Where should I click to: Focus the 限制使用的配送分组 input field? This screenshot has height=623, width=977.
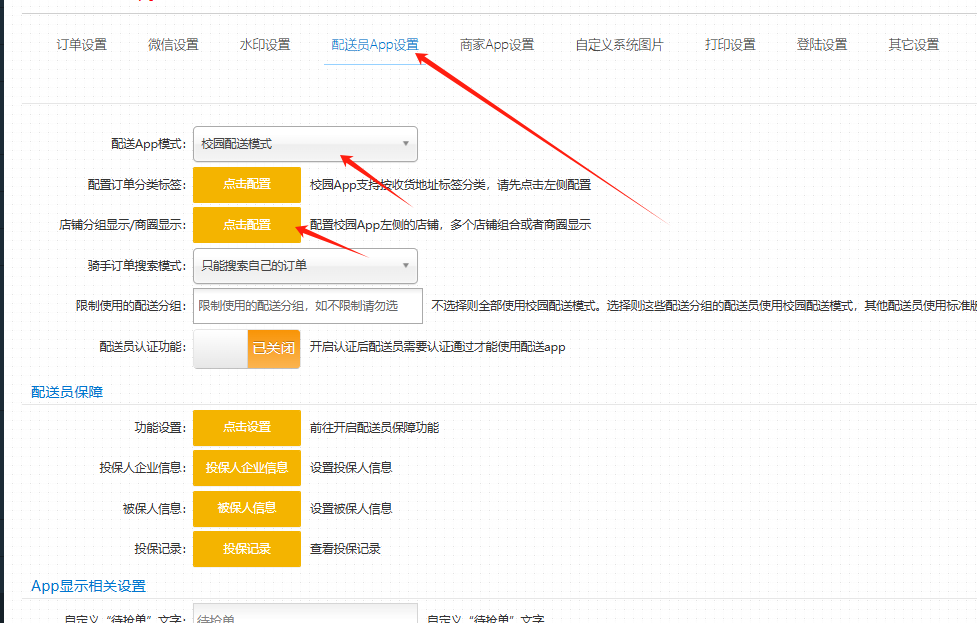tap(308, 306)
